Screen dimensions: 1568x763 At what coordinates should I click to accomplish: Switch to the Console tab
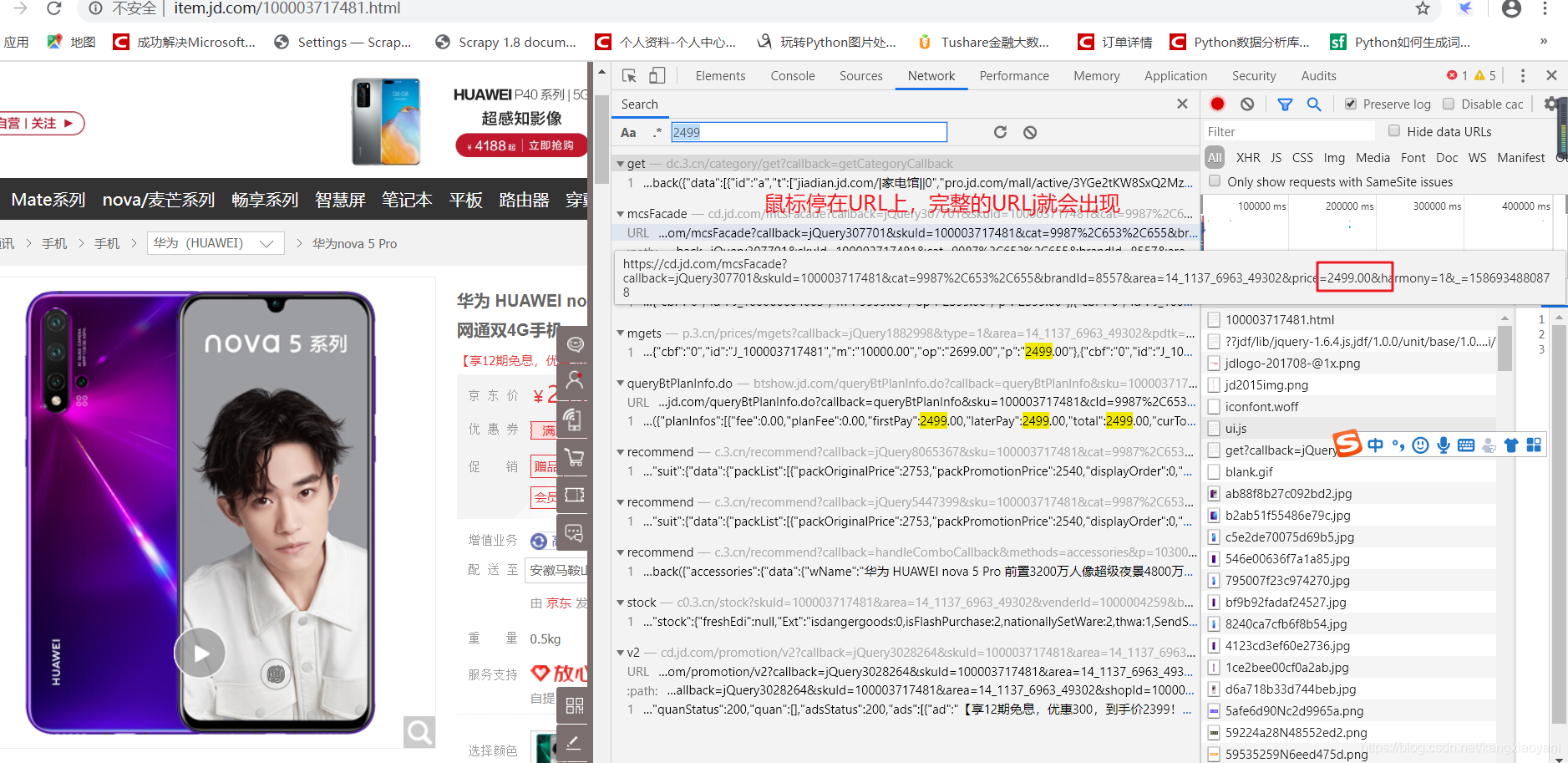[793, 76]
